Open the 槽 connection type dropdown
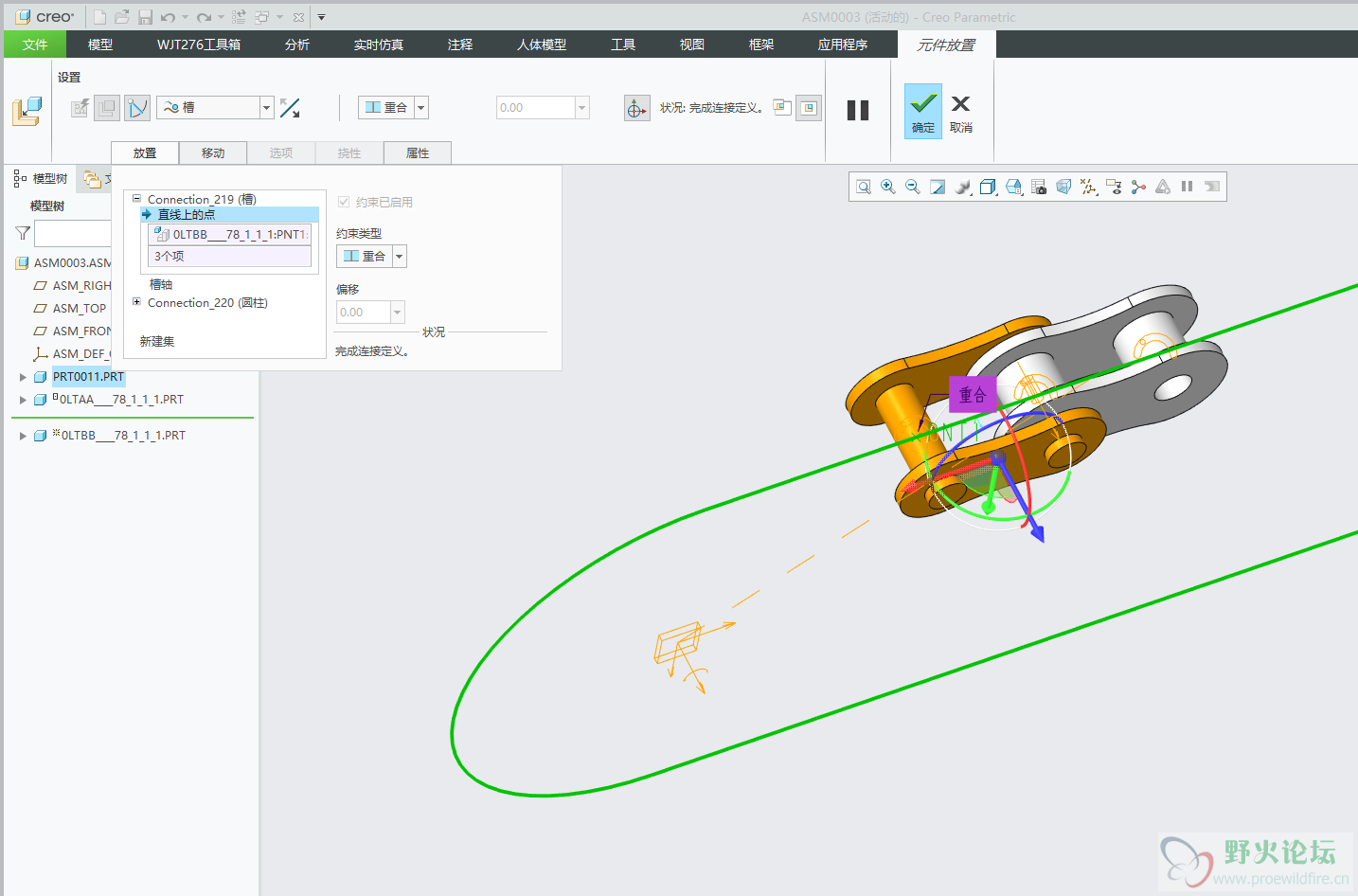 tap(267, 108)
